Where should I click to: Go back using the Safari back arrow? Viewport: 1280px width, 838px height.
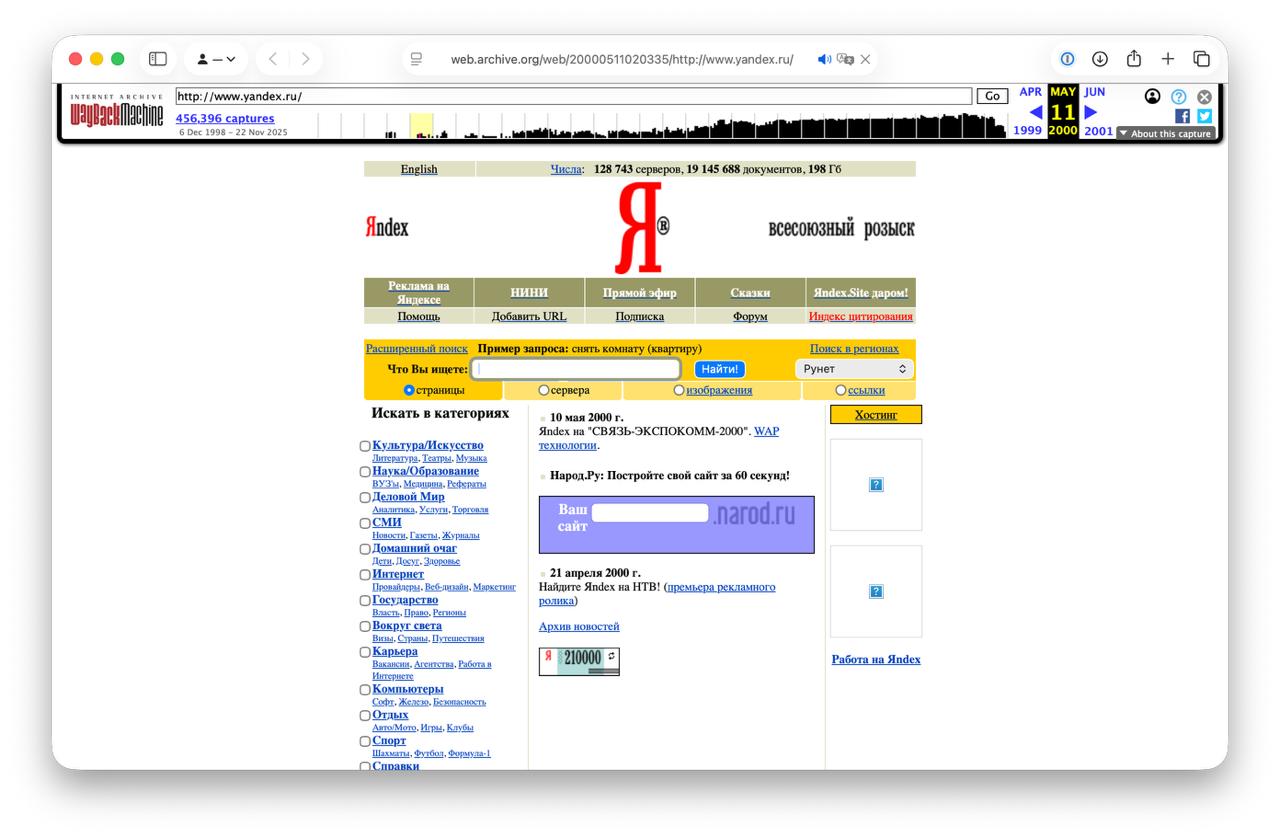coord(273,59)
